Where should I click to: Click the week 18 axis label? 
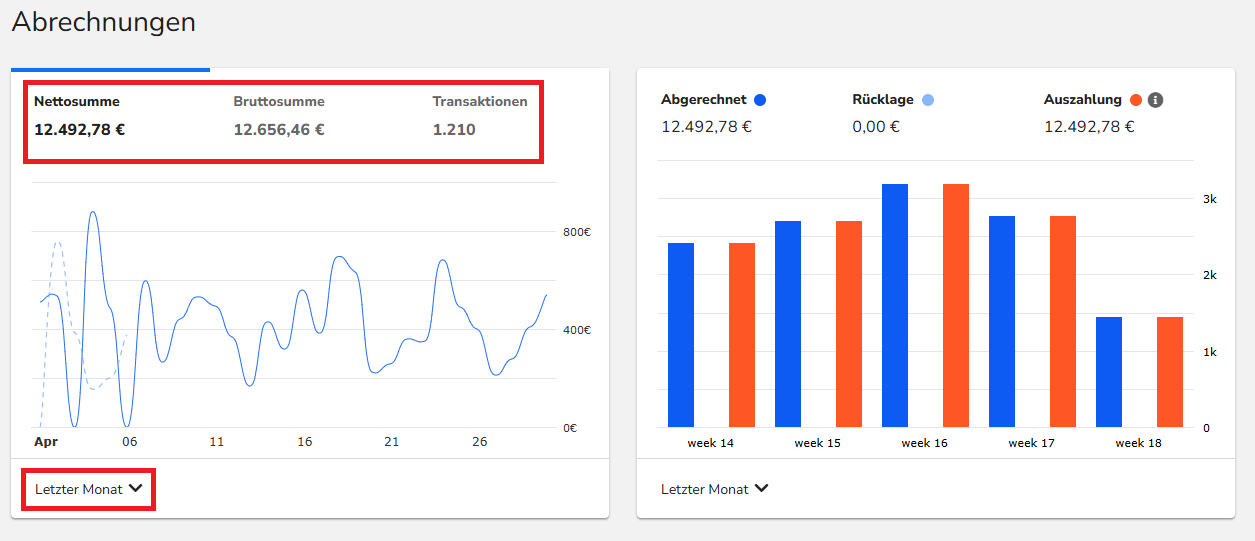[1138, 443]
